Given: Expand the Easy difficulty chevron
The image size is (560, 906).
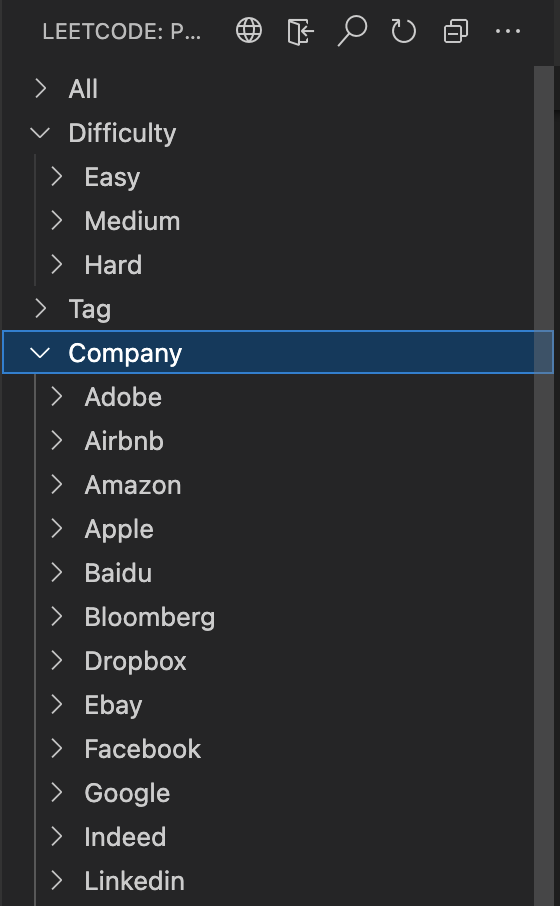Looking at the screenshot, I should [56, 177].
